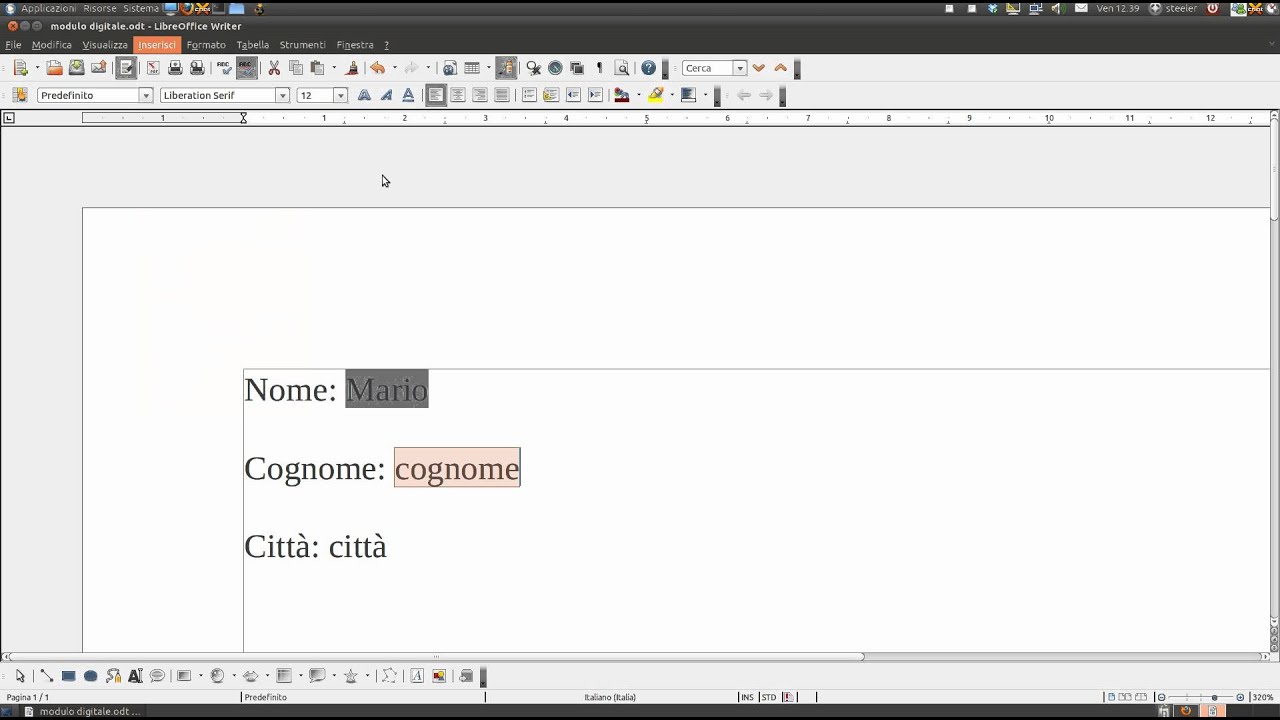Center the text horizontally
The height and width of the screenshot is (720, 1280).
click(458, 95)
